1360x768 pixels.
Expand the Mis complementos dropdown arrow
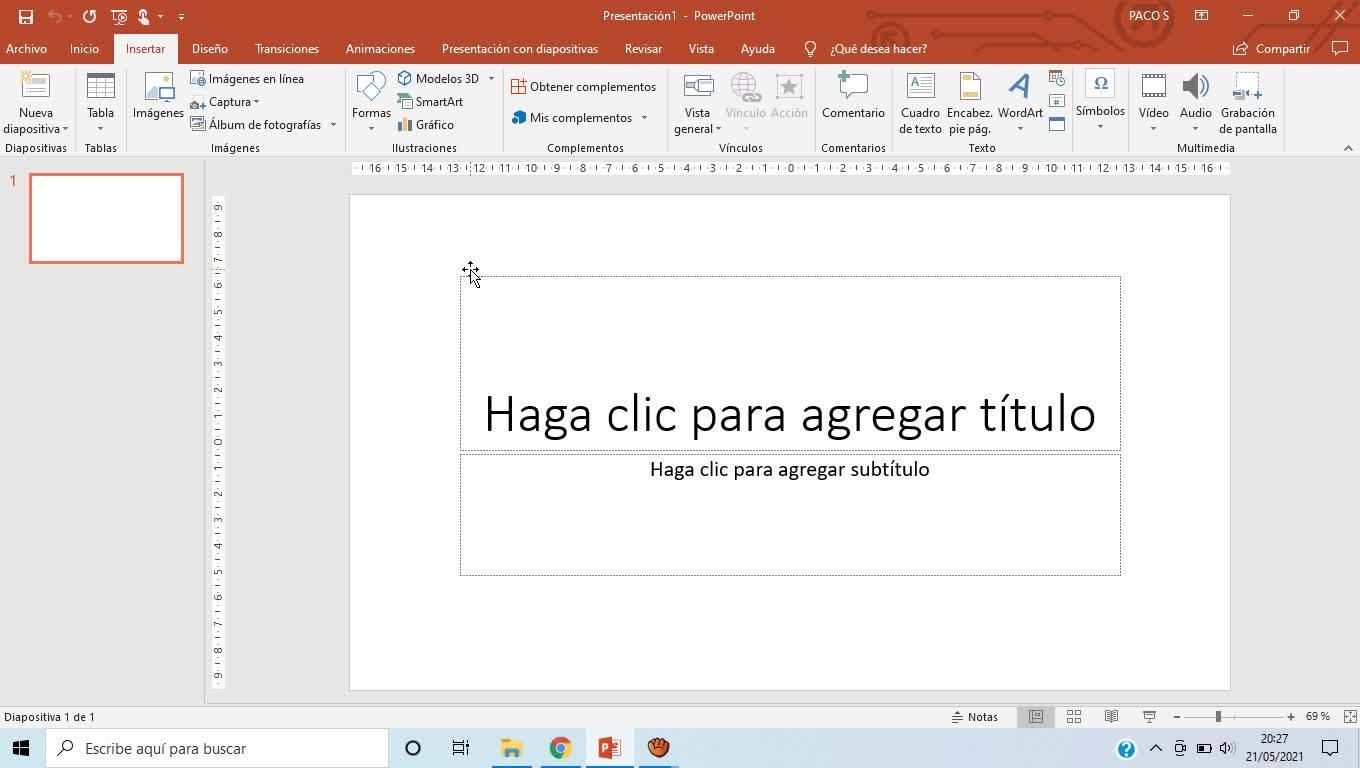point(644,118)
